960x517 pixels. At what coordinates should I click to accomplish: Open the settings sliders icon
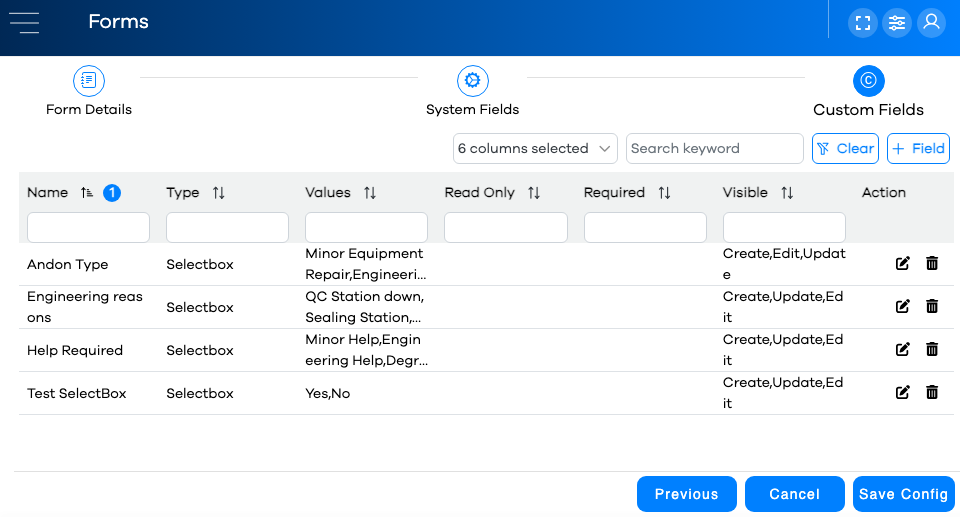tap(897, 23)
